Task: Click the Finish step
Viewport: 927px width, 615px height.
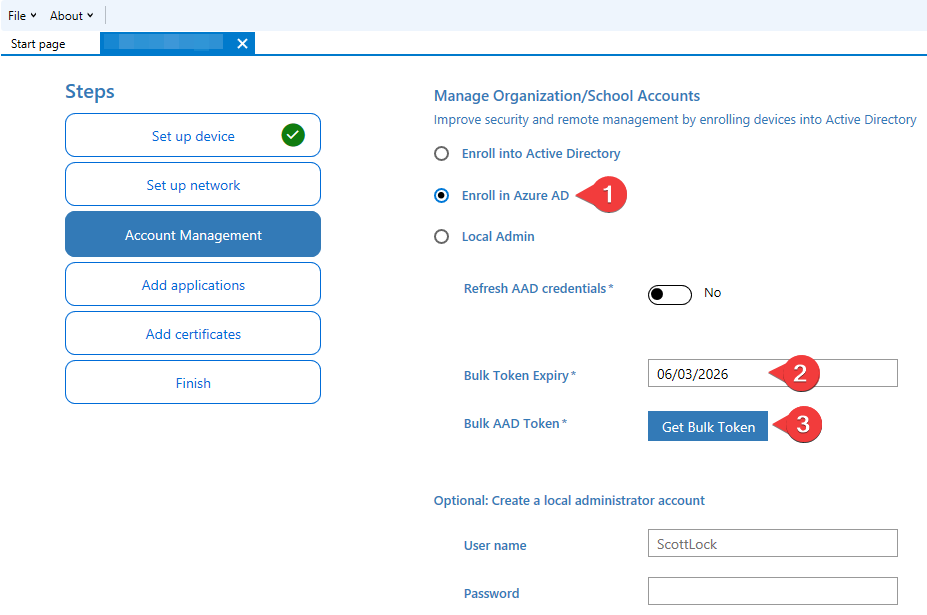Action: click(192, 382)
